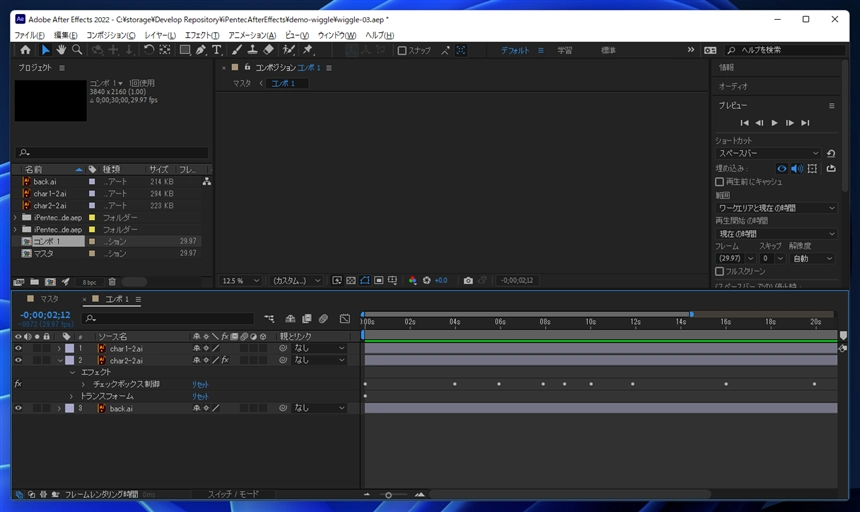Toggle audio inclusion speaker in Preview panel
This screenshot has width=860, height=512.
797,169
